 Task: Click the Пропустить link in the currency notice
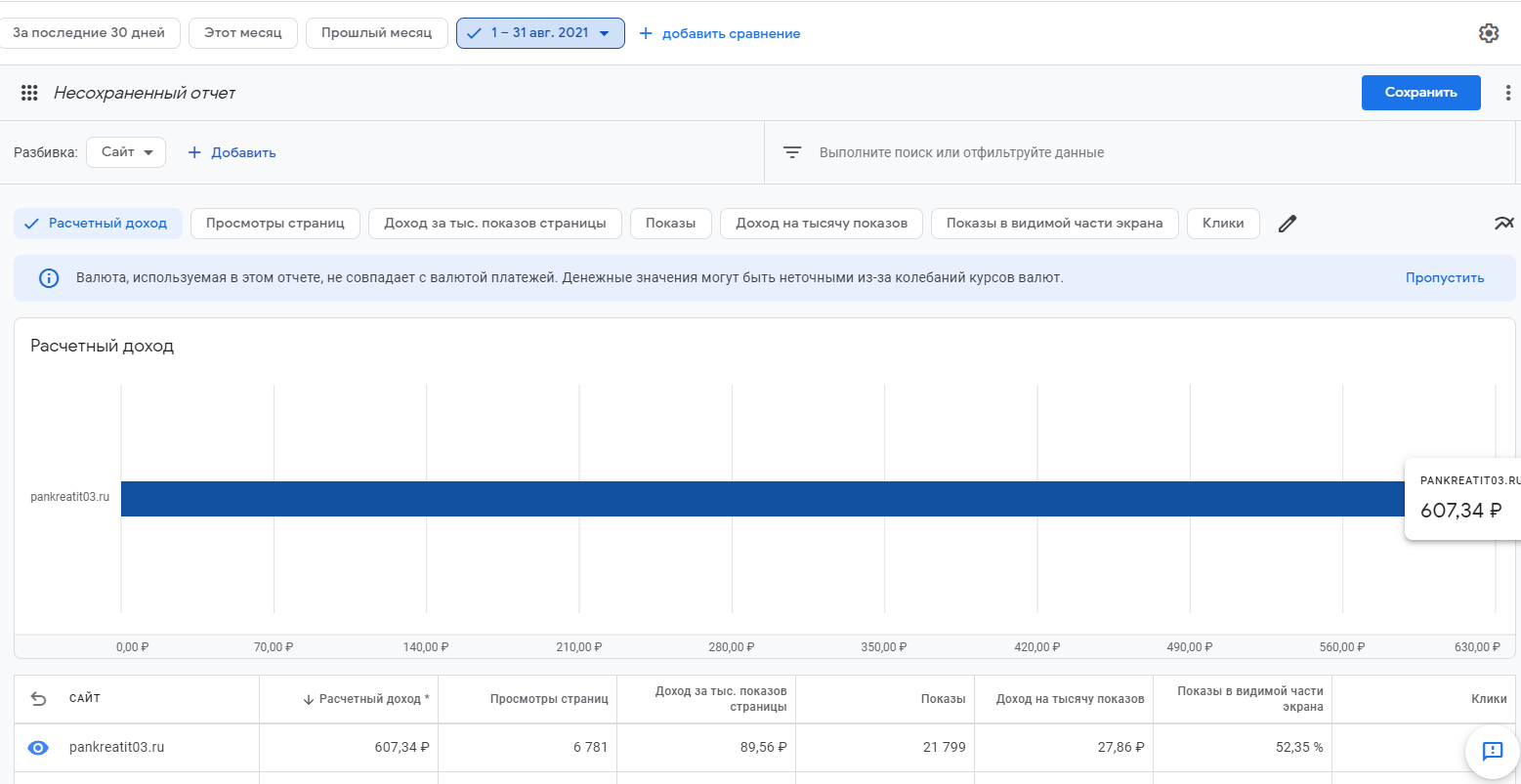click(1444, 278)
